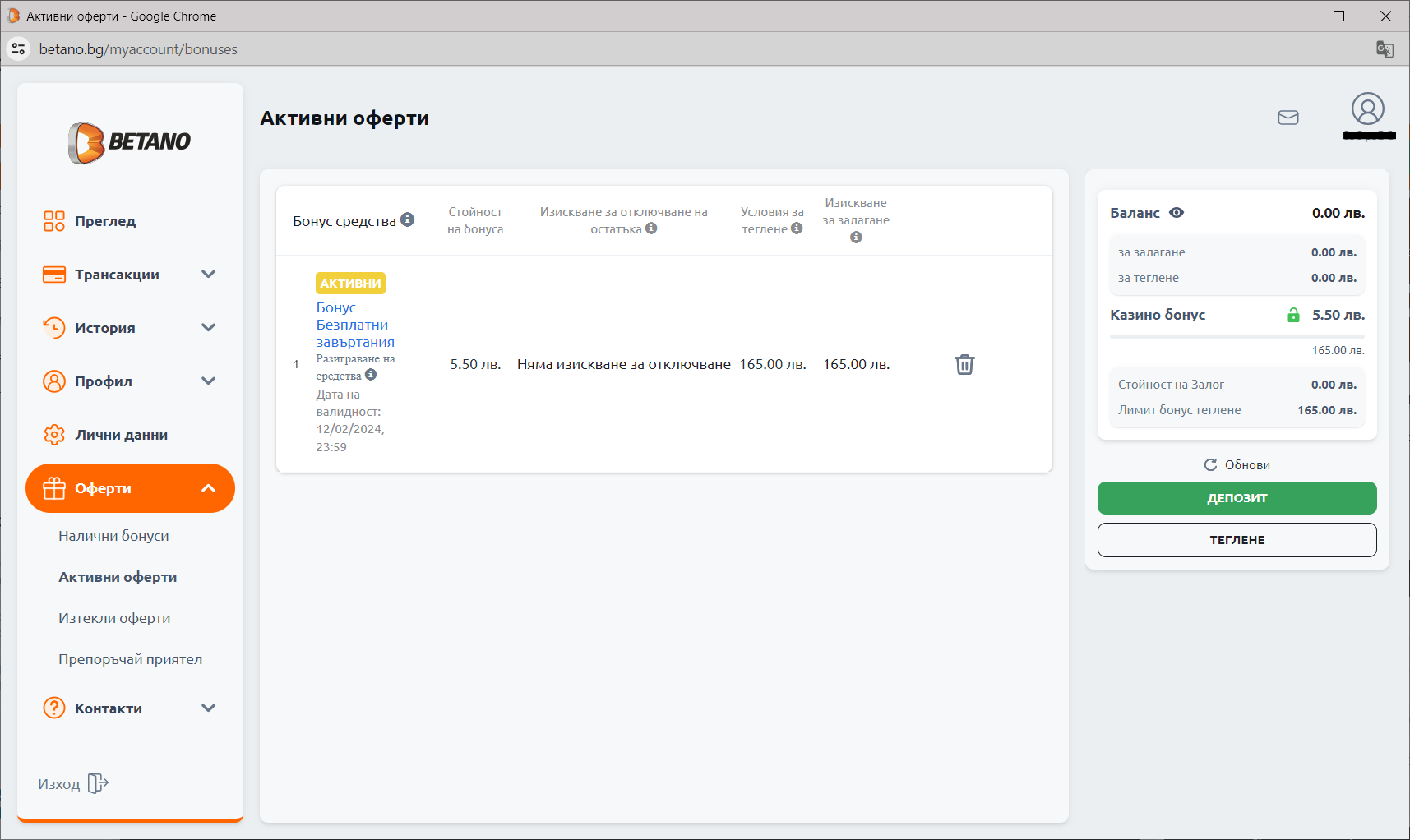
Task: Select Изтекли оферти submenu item
Action: (114, 618)
